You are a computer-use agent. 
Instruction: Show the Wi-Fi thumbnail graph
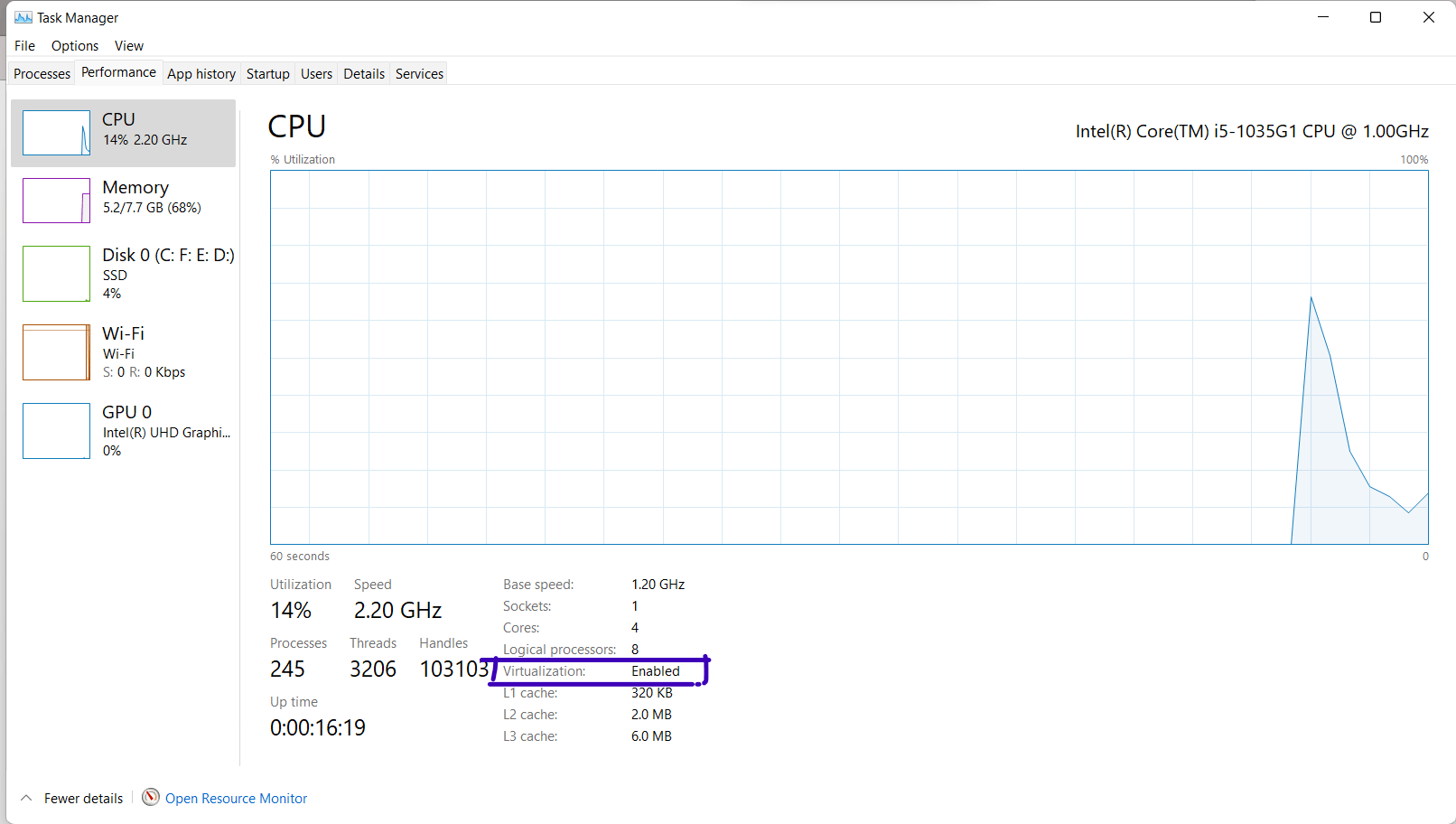tap(56, 352)
